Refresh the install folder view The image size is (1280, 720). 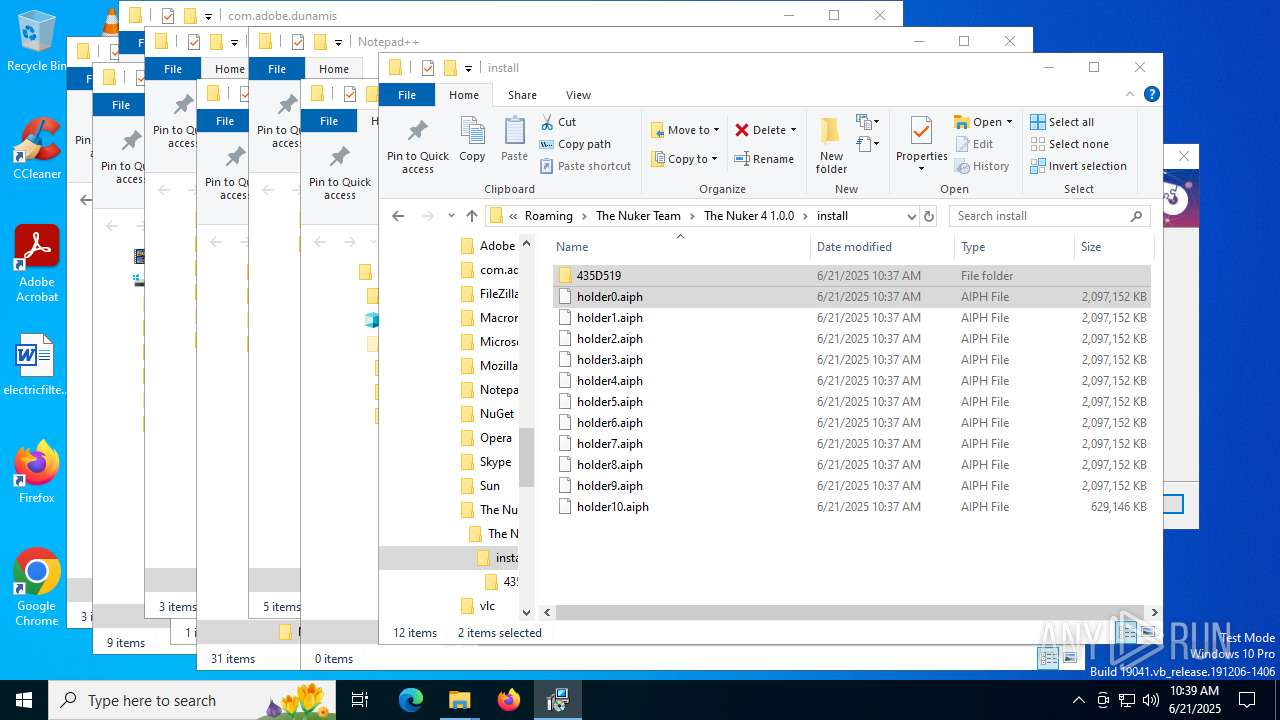click(929, 216)
